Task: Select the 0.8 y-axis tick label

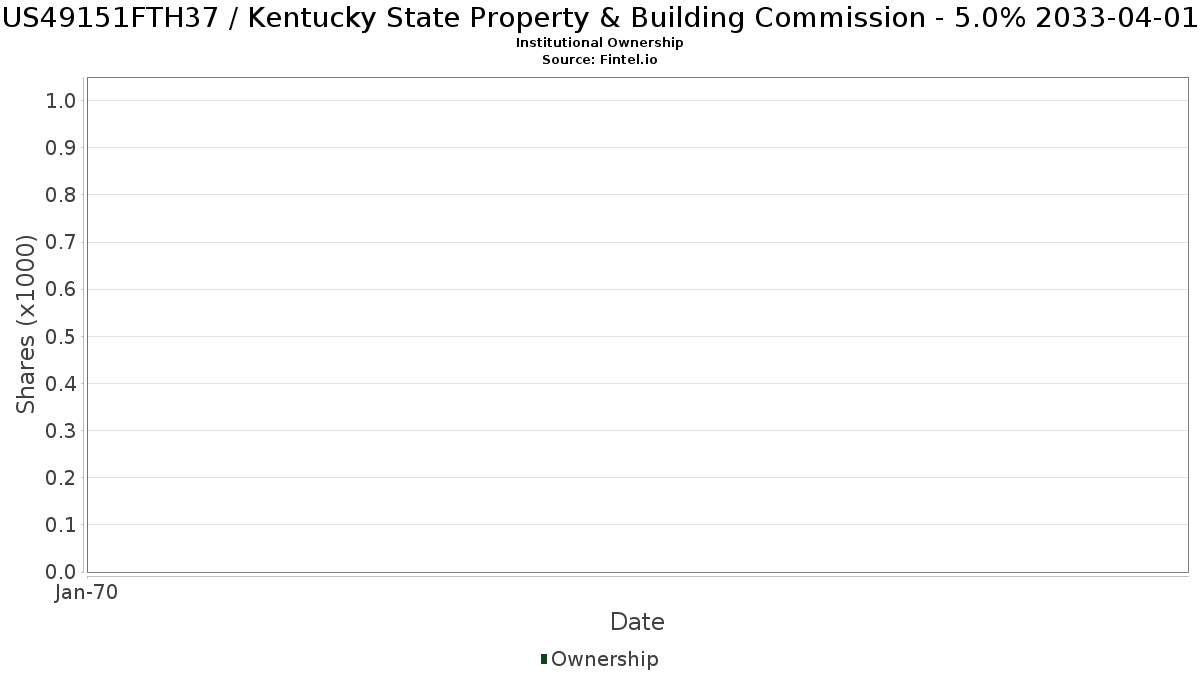Action: coord(61,195)
